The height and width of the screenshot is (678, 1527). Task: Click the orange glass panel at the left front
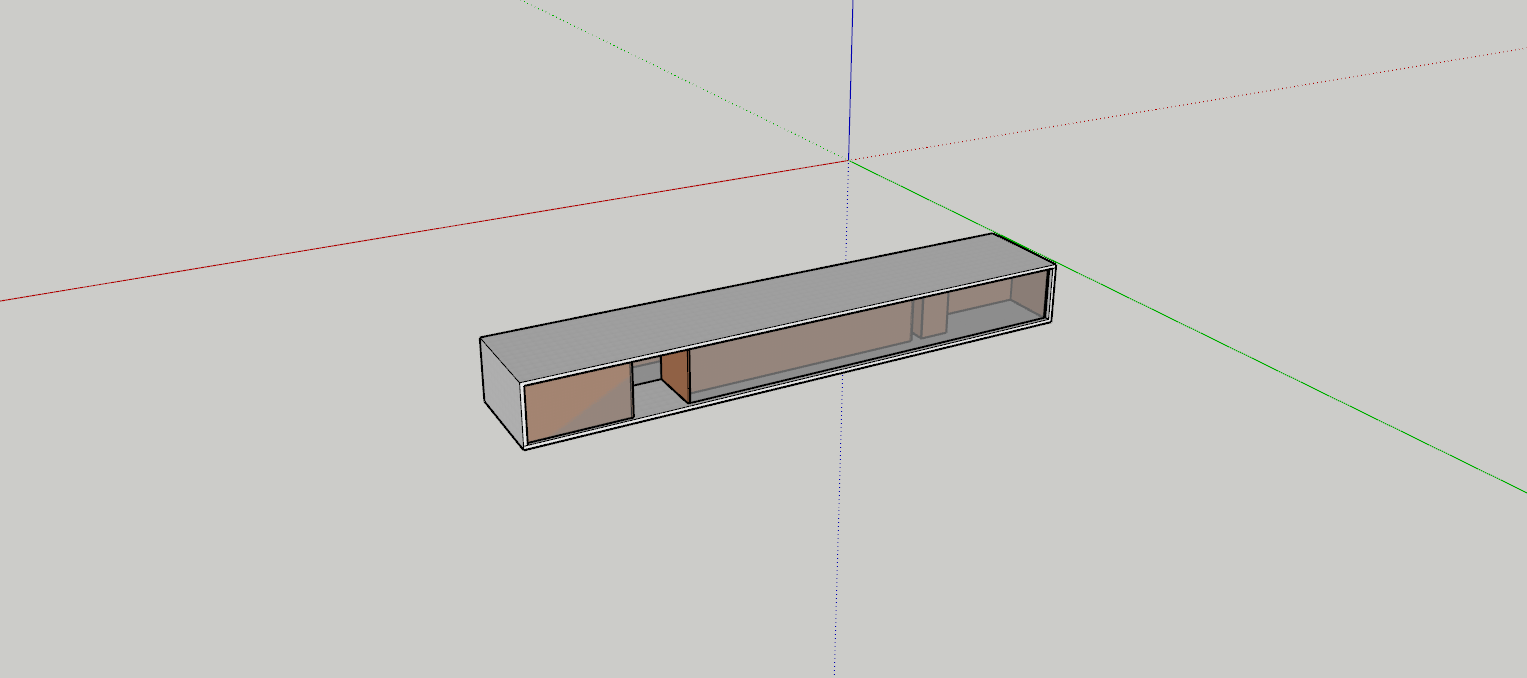coord(579,402)
